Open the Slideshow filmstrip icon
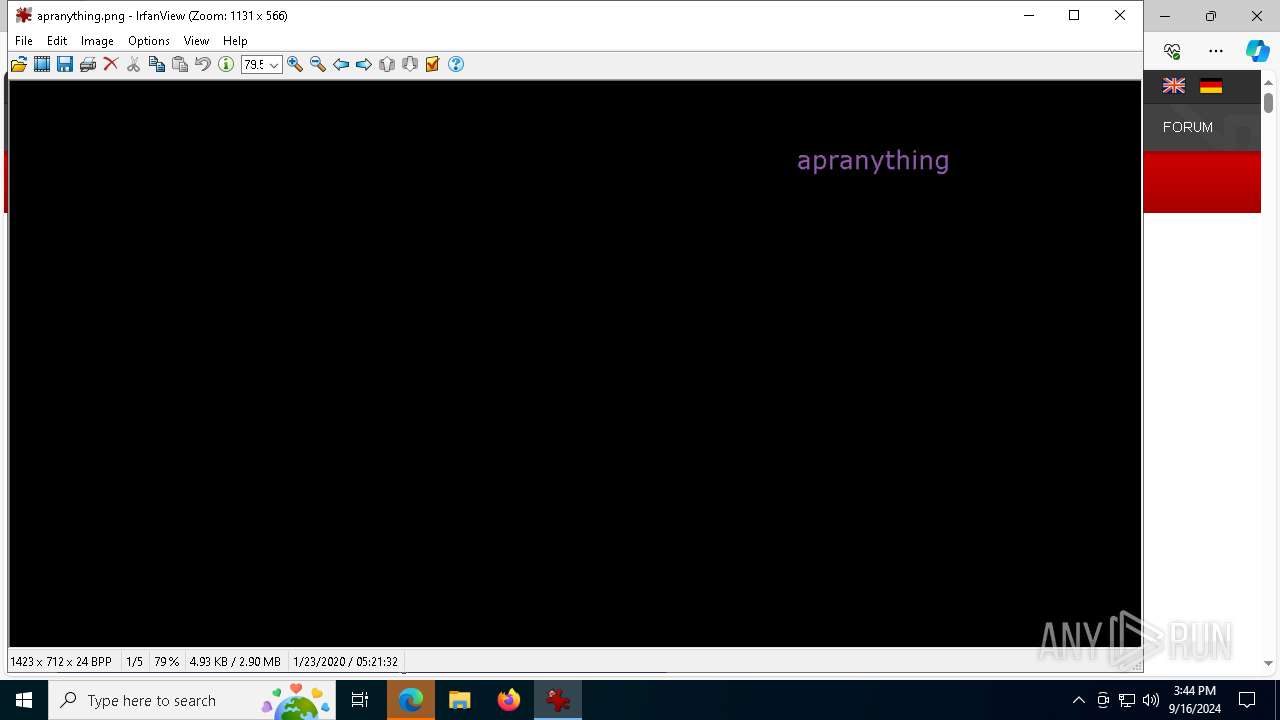The height and width of the screenshot is (720, 1280). pos(41,64)
